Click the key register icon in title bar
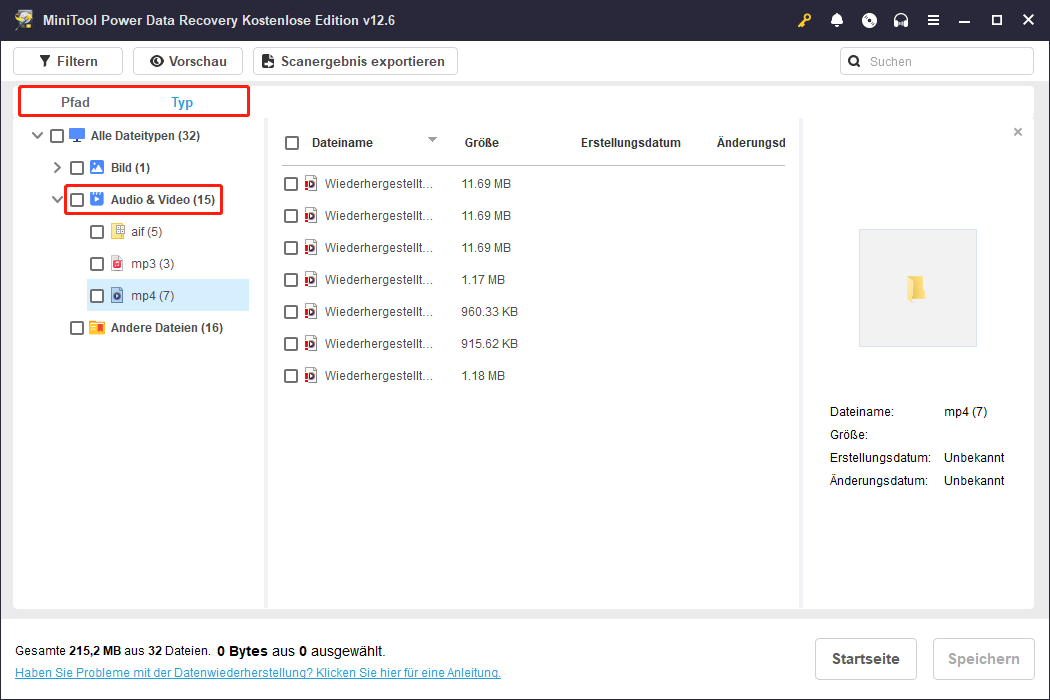 pos(804,20)
